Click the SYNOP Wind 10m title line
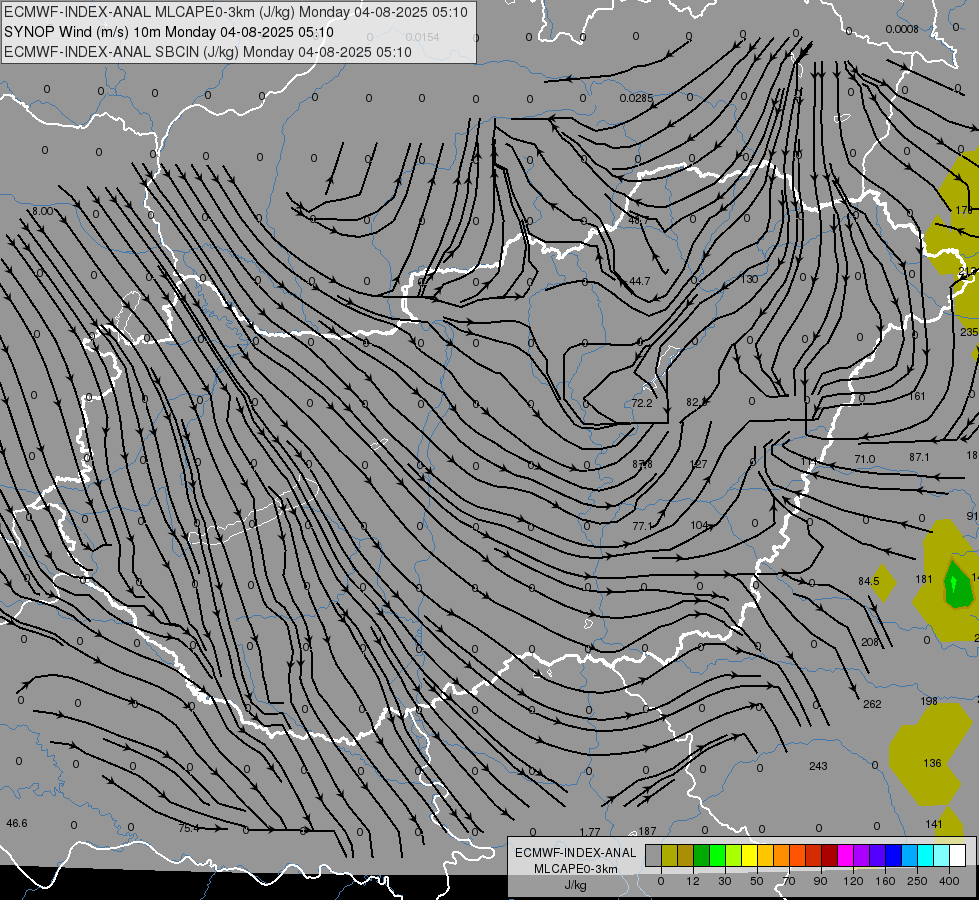 169,32
